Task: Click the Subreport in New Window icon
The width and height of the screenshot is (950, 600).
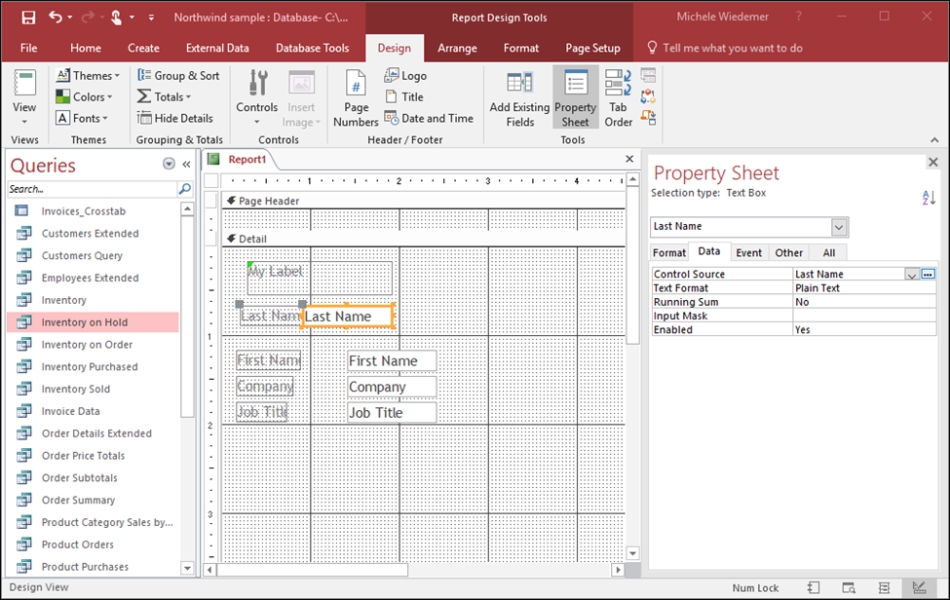Action: pos(648,75)
